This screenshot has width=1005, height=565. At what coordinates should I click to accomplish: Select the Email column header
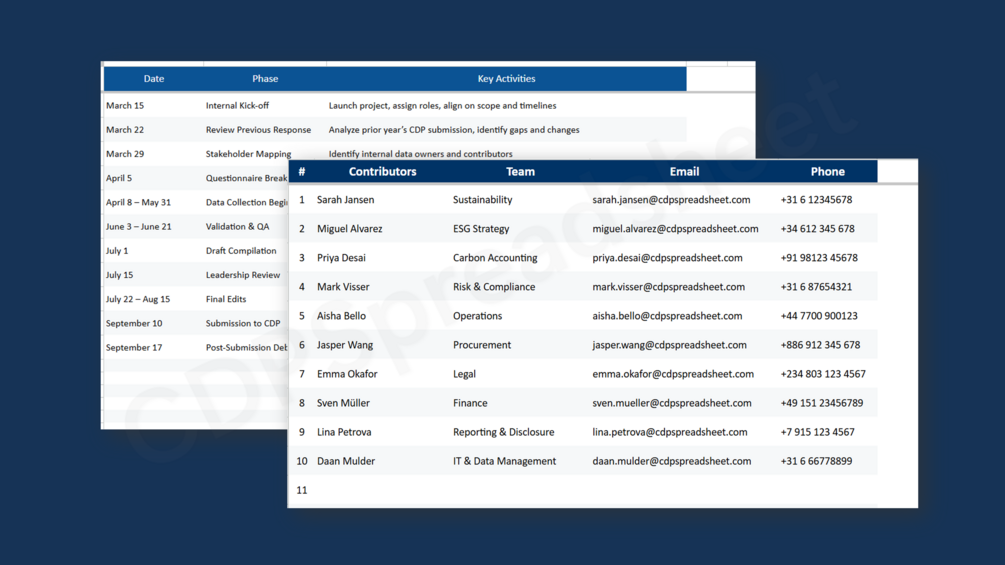click(685, 172)
